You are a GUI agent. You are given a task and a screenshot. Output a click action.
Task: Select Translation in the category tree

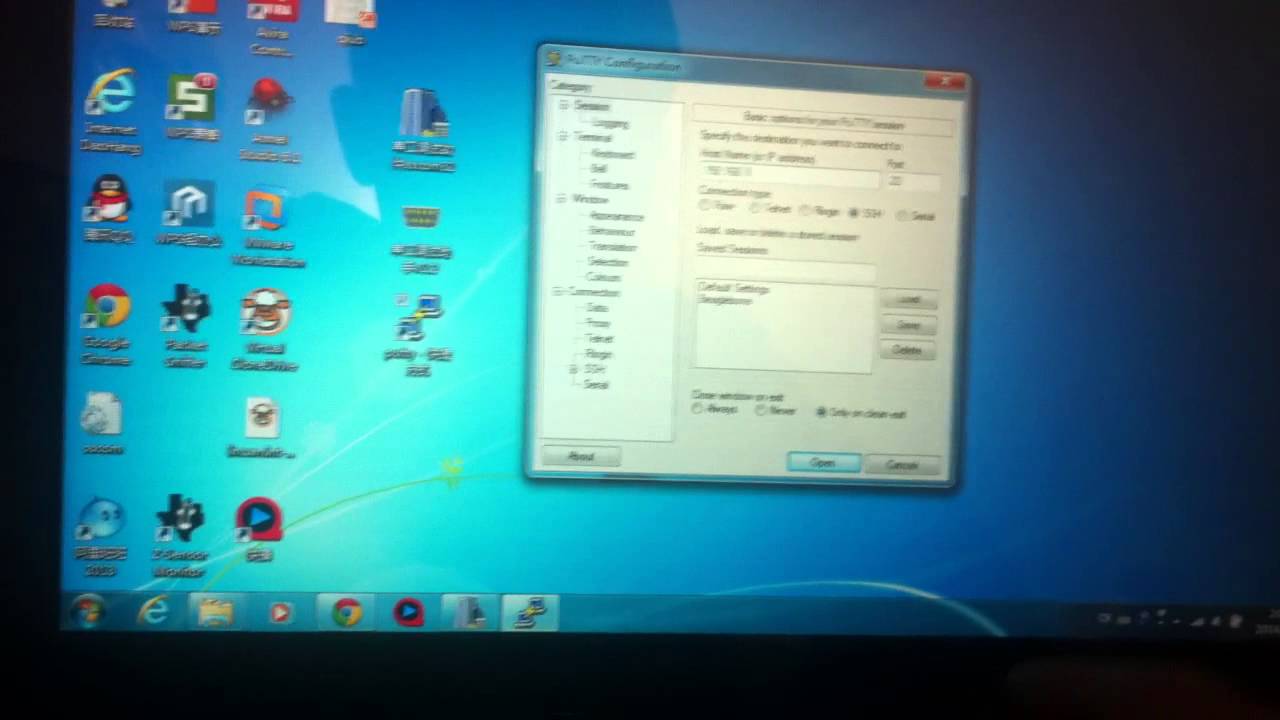coord(612,246)
